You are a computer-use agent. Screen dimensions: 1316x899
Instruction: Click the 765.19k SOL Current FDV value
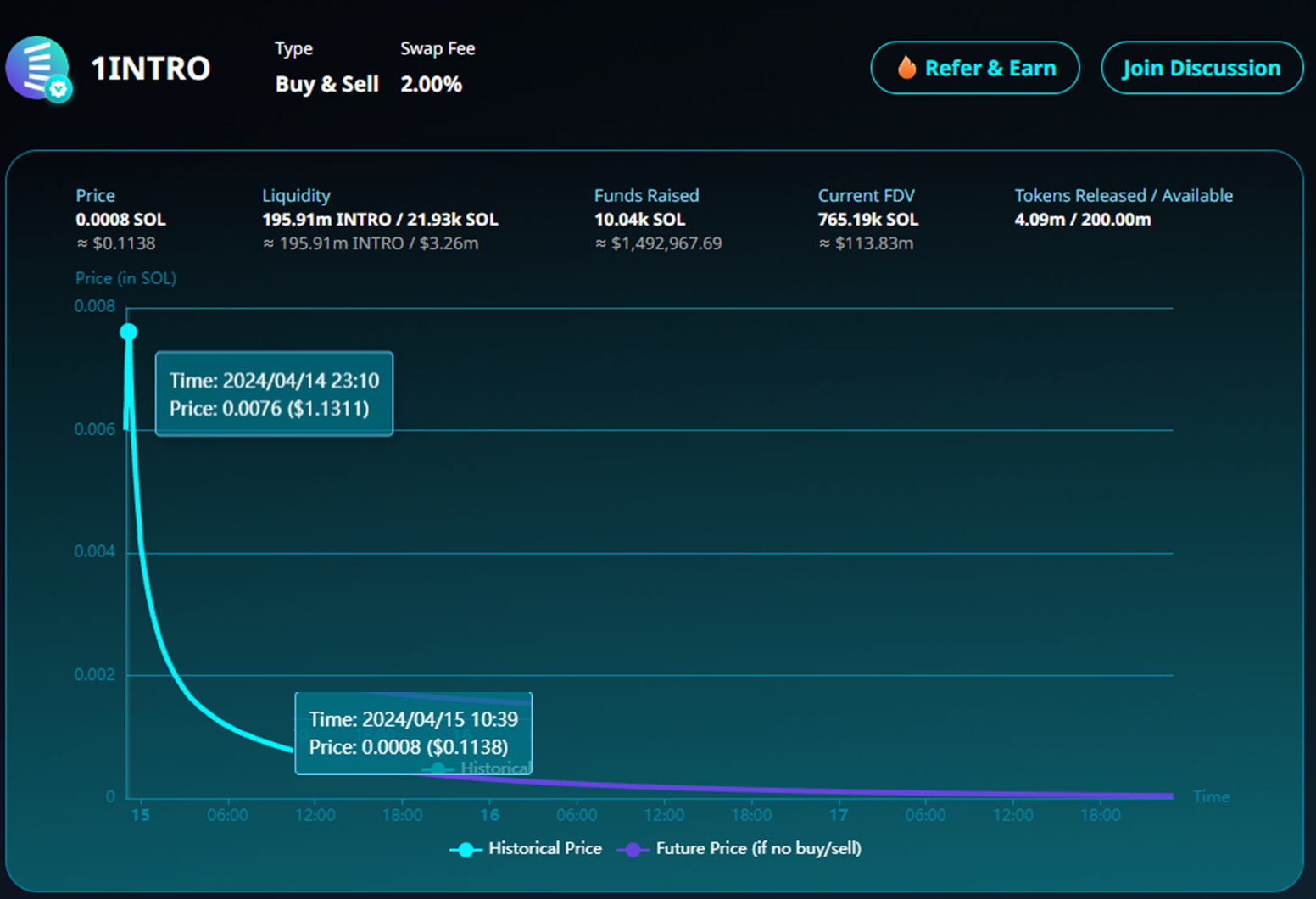[867, 220]
